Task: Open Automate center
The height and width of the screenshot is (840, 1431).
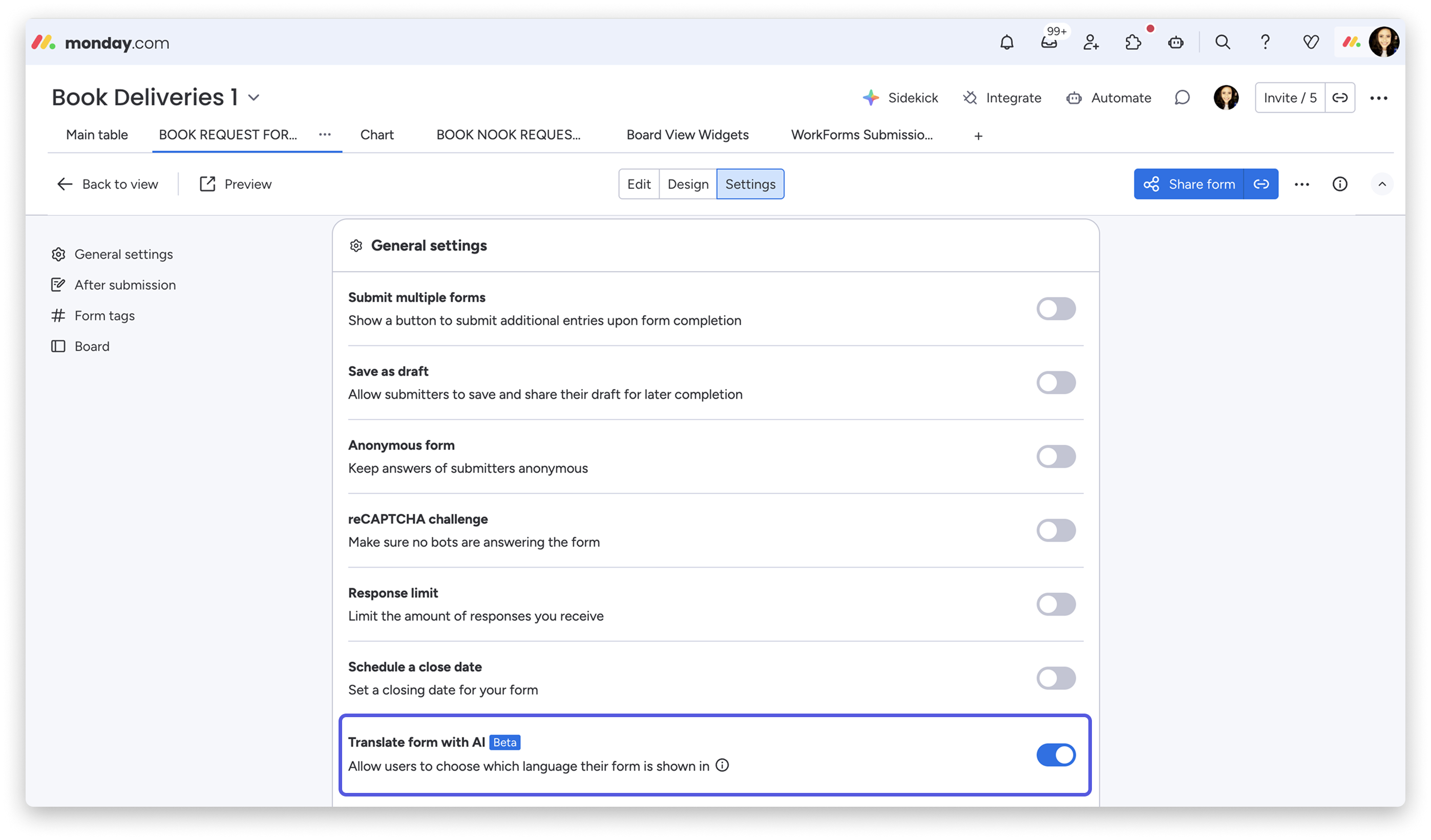Action: pyautogui.click(x=1108, y=98)
